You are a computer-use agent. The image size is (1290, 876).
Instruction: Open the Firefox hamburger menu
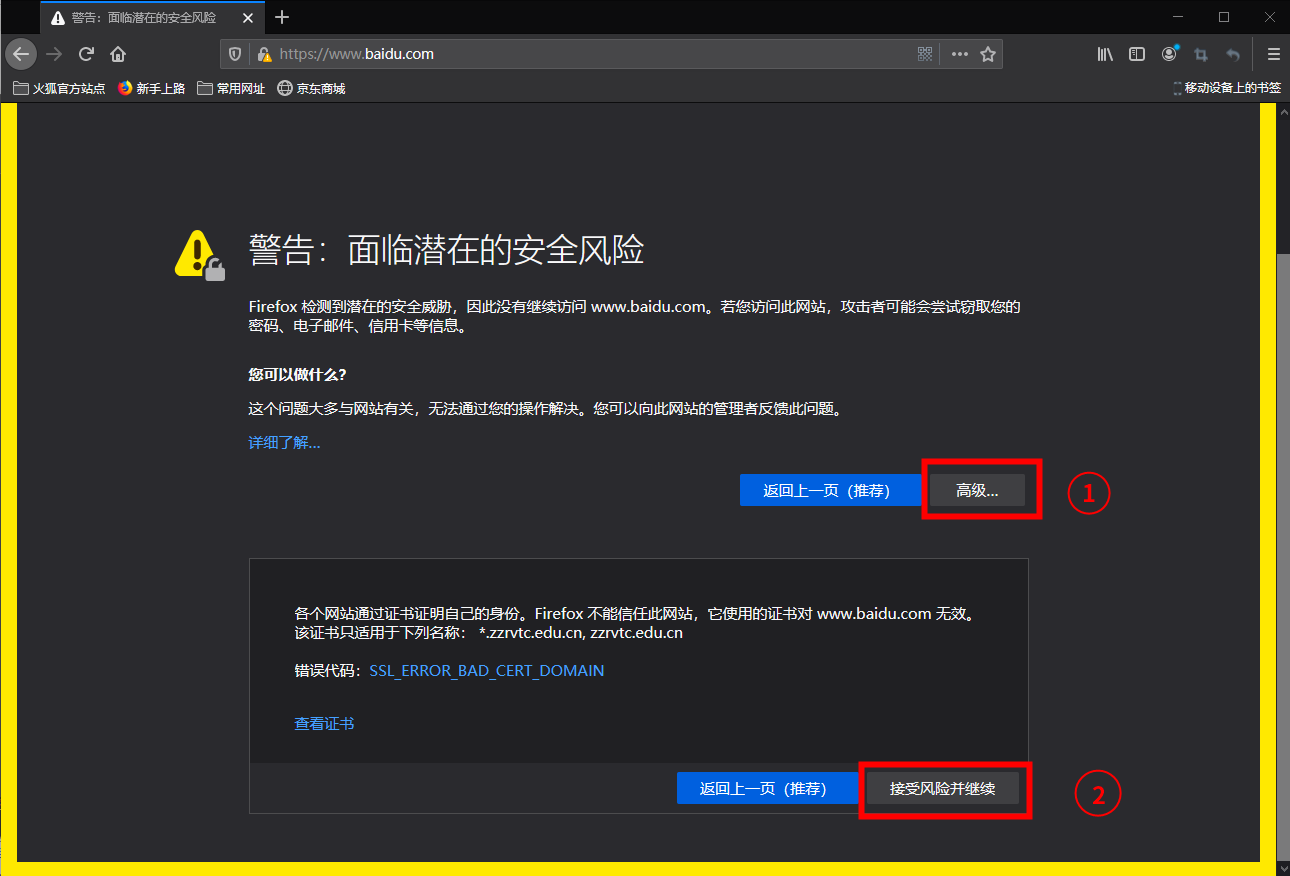[x=1273, y=54]
